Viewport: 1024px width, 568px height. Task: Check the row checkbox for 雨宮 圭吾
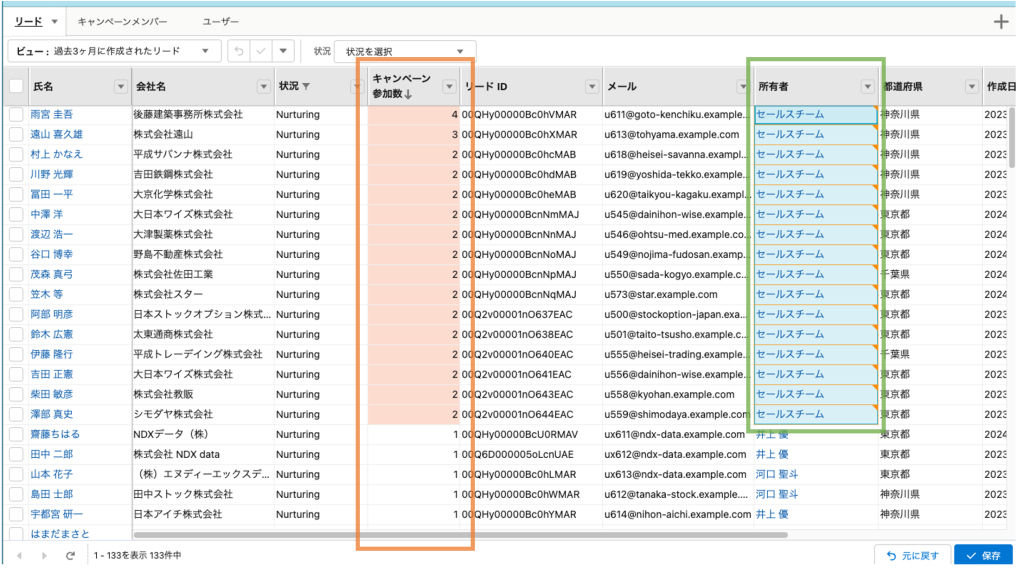[16, 114]
